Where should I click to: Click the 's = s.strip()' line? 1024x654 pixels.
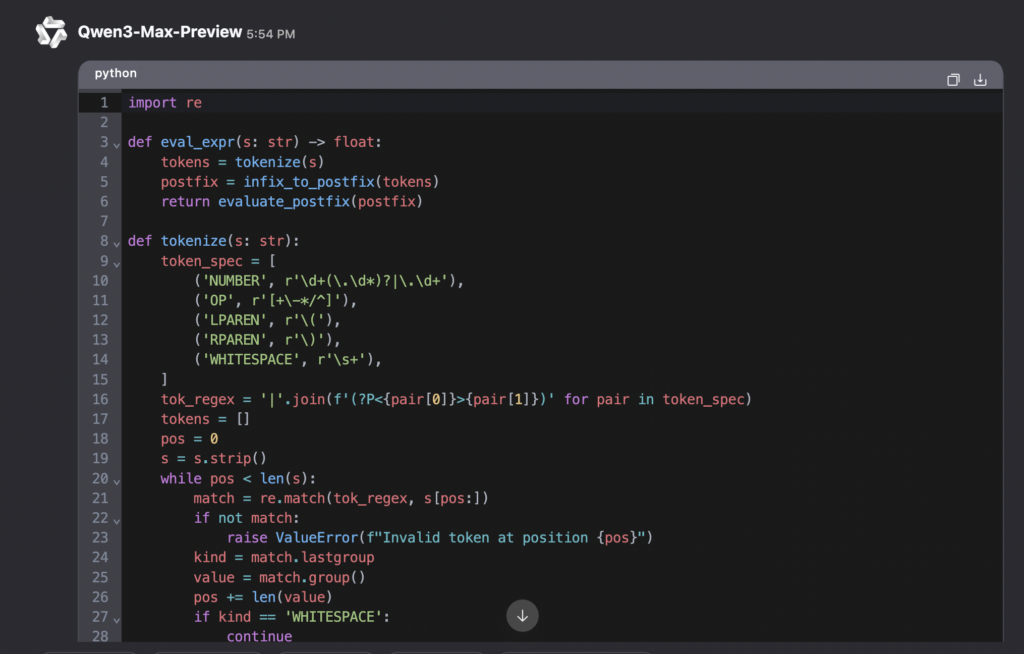[214, 458]
